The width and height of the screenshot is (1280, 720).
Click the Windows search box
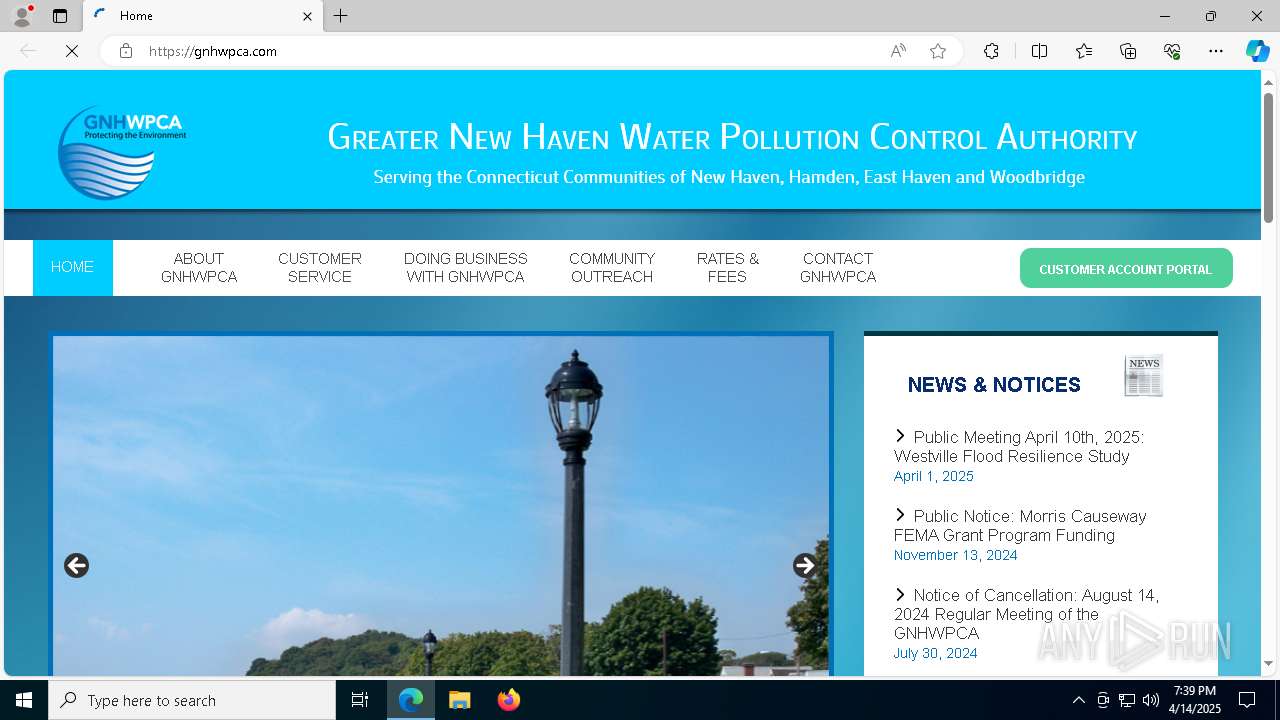click(192, 700)
